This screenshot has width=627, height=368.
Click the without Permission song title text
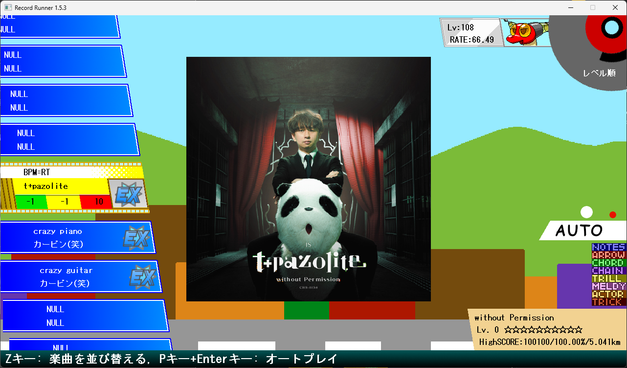pyautogui.click(x=514, y=318)
